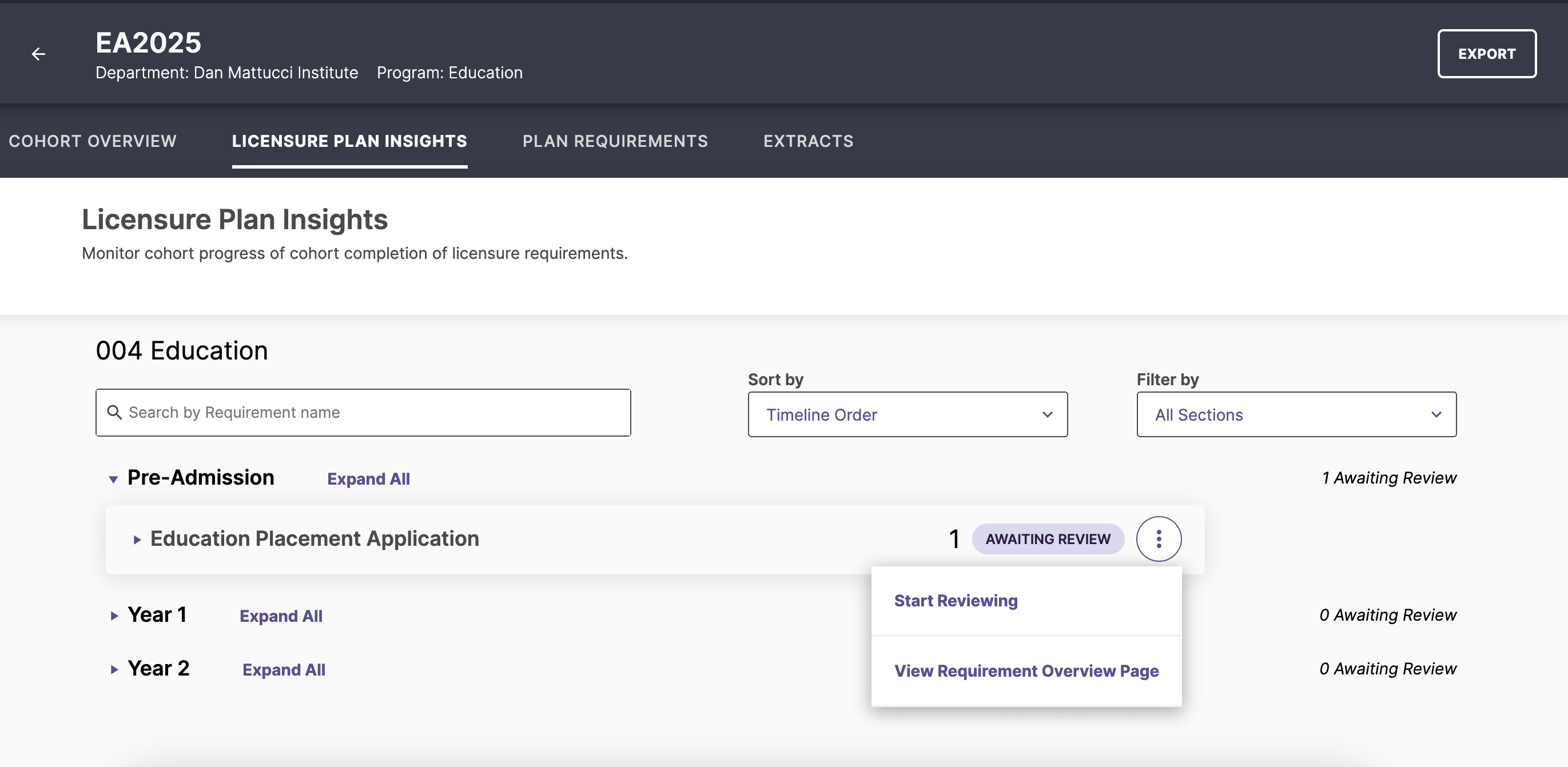The width and height of the screenshot is (1568, 767).
Task: Go back using the left arrow icon
Action: pos(38,54)
